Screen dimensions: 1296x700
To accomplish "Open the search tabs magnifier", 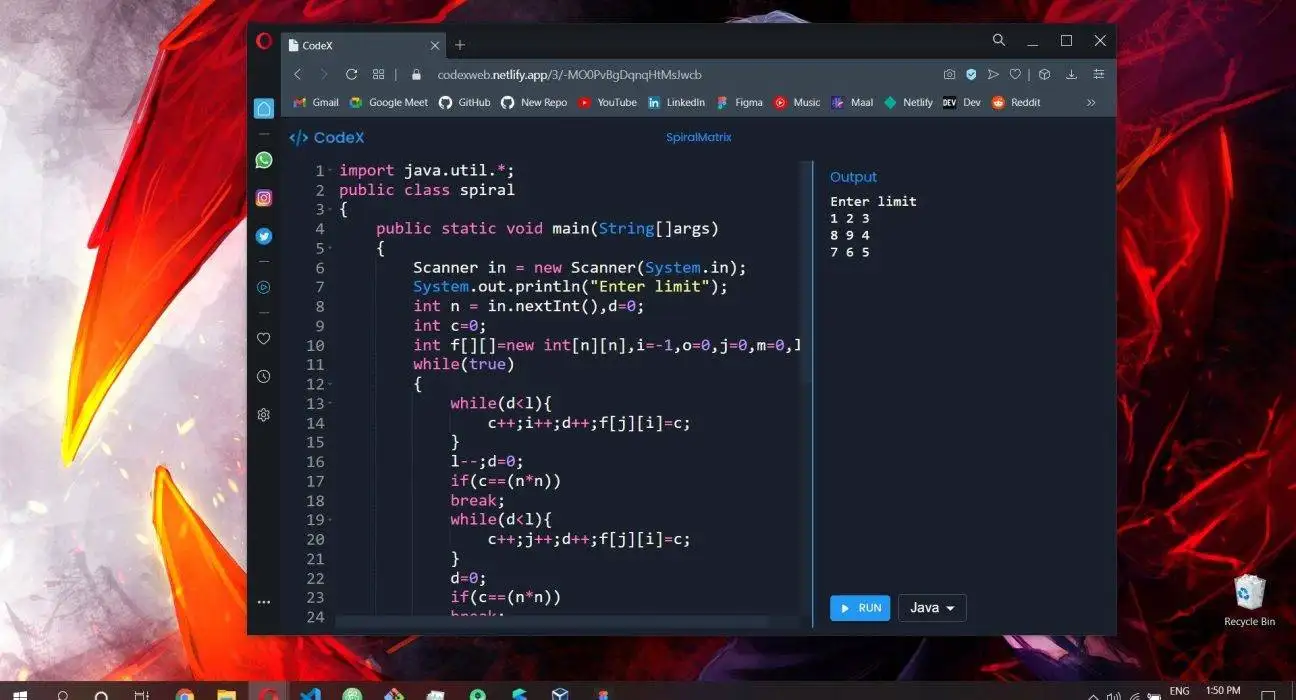I will [x=999, y=40].
